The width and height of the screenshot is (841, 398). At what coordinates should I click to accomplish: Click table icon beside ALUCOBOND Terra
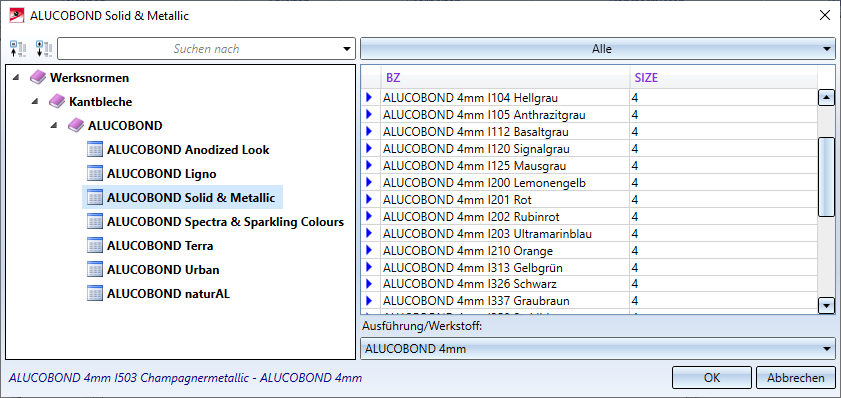pos(95,246)
